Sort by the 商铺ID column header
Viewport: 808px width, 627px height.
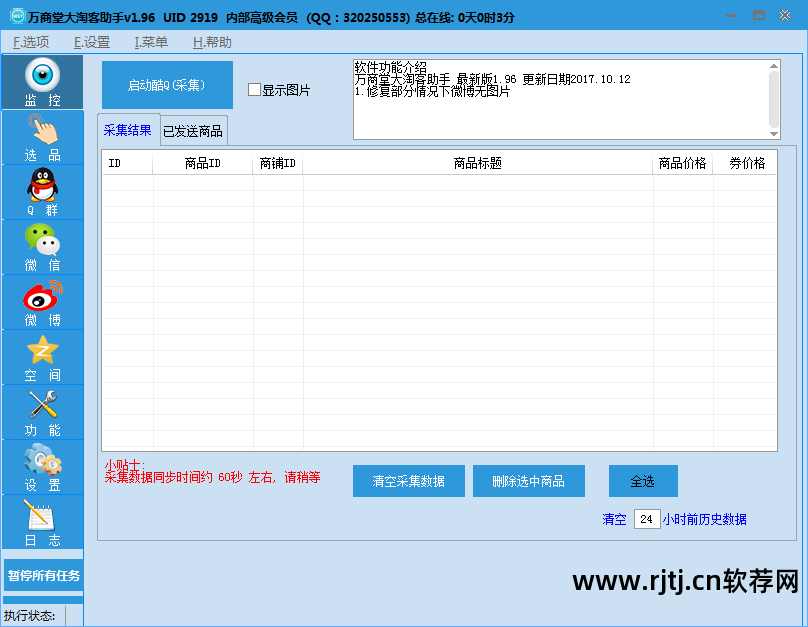pos(278,163)
